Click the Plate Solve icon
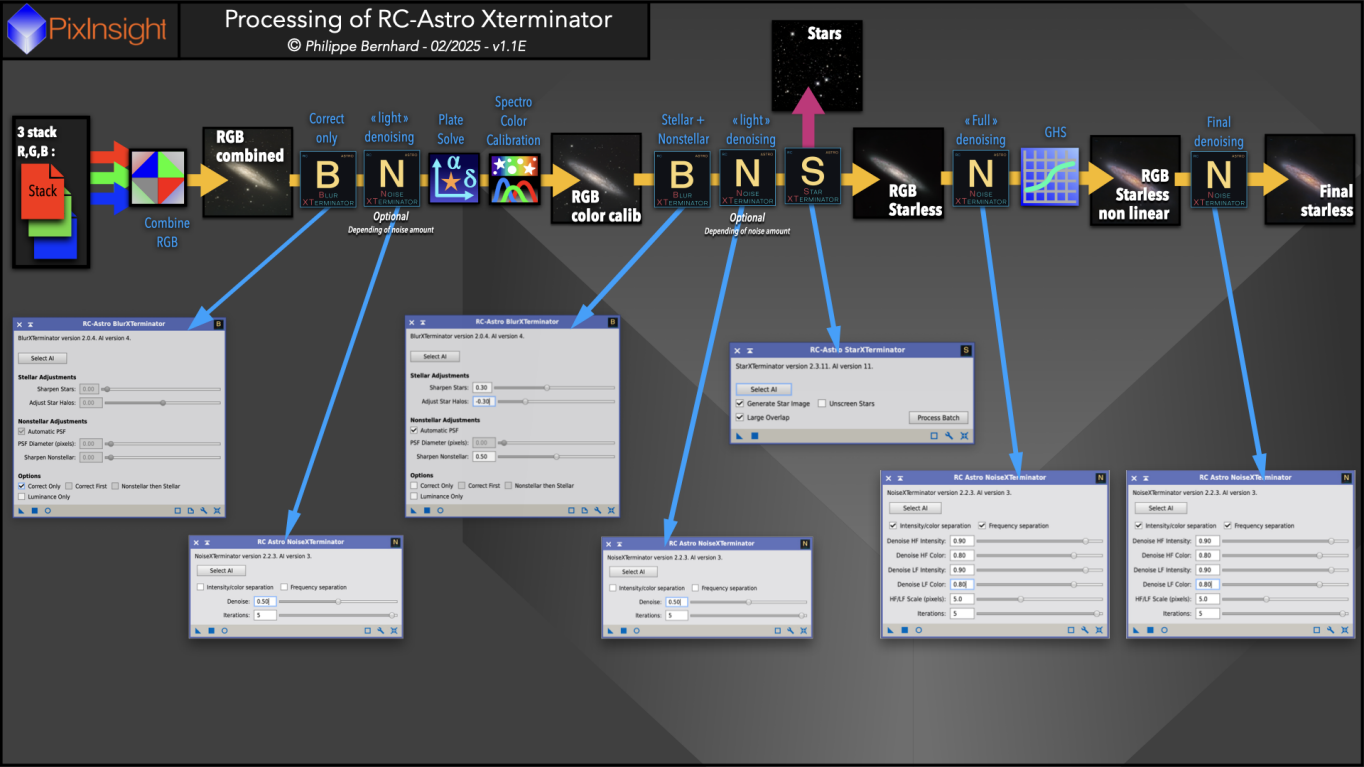Screen dimensions: 1364x767 [x=454, y=178]
